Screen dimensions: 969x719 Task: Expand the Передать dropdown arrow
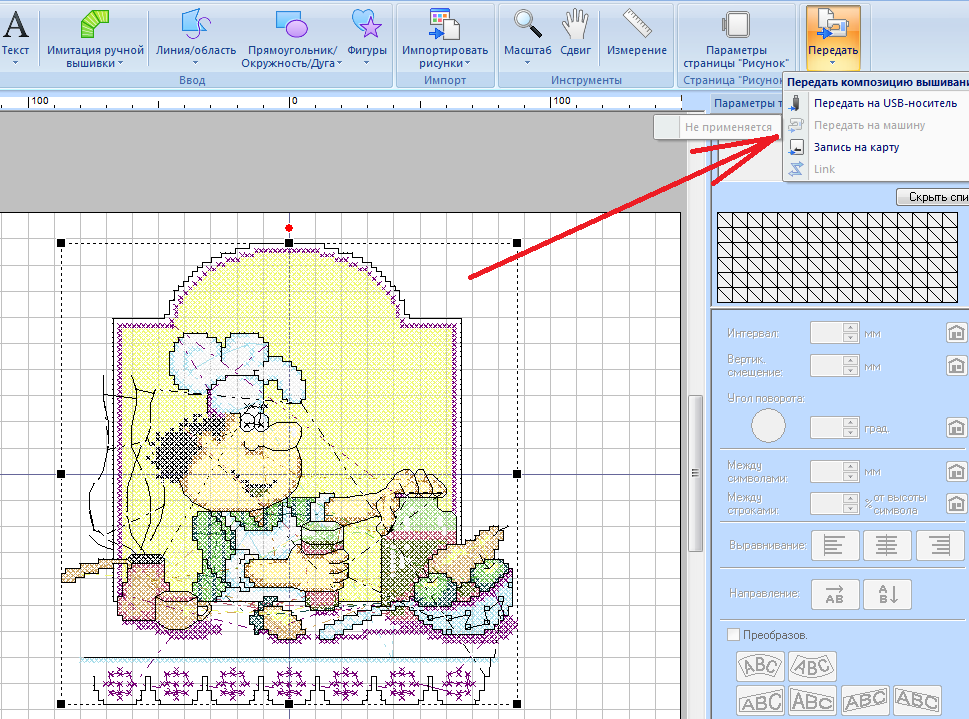(x=832, y=62)
